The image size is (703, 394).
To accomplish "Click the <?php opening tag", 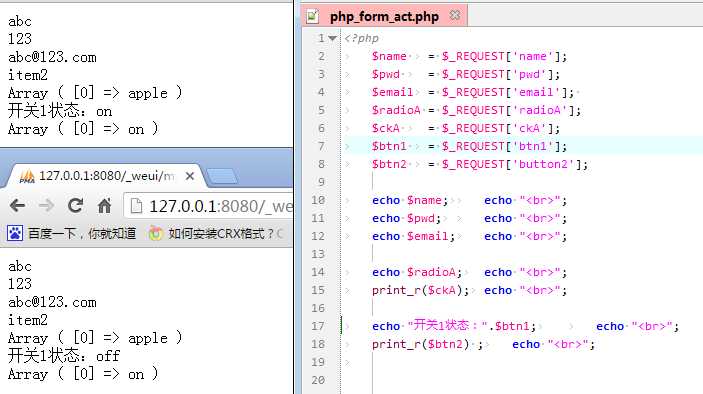I will coord(361,39).
